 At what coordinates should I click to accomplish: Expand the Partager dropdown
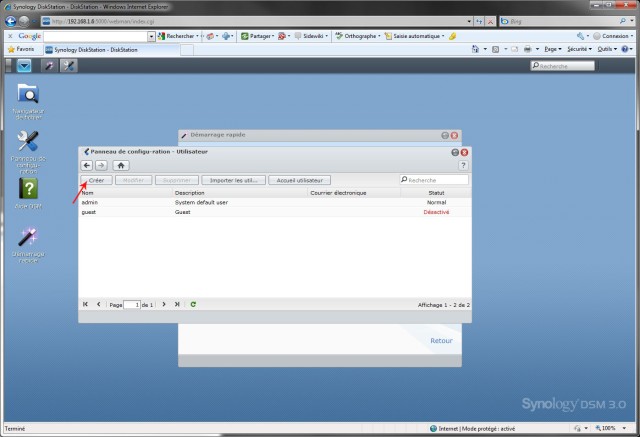click(273, 36)
